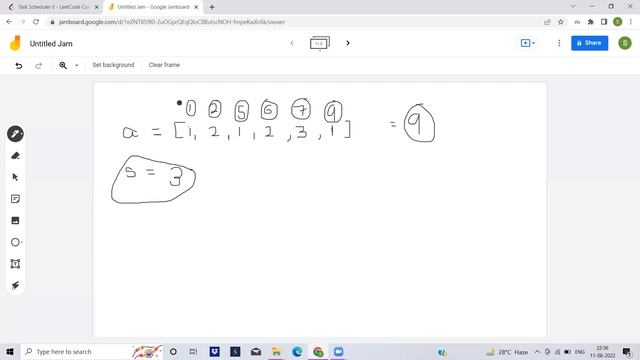Screen dimensions: 640x360
Task: Activate the Laser pointer tool
Action: [x=15, y=285]
